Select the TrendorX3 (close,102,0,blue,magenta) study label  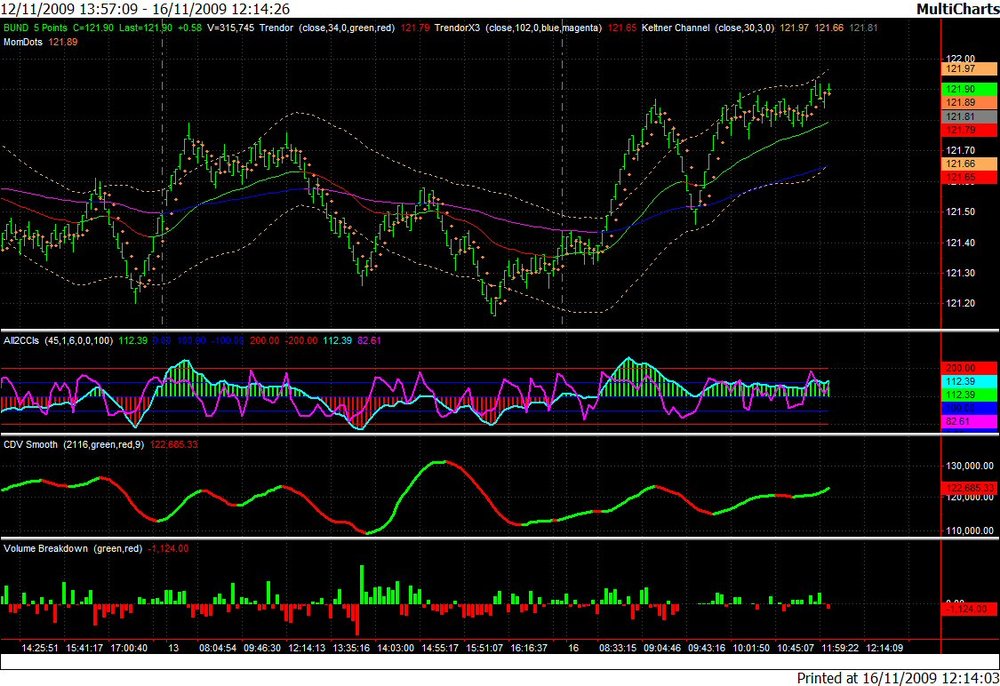(518, 28)
